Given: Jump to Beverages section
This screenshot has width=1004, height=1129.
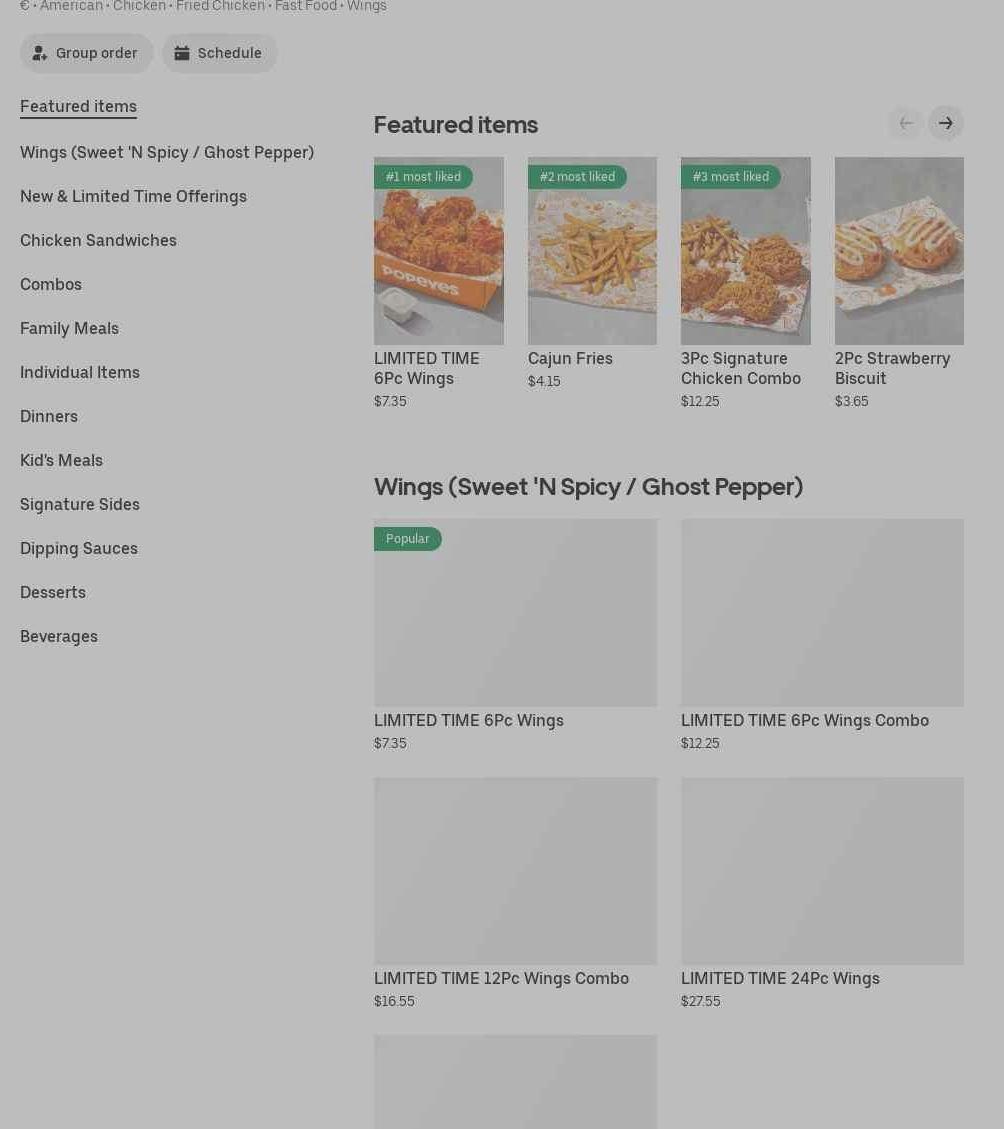Looking at the screenshot, I should click(x=59, y=636).
